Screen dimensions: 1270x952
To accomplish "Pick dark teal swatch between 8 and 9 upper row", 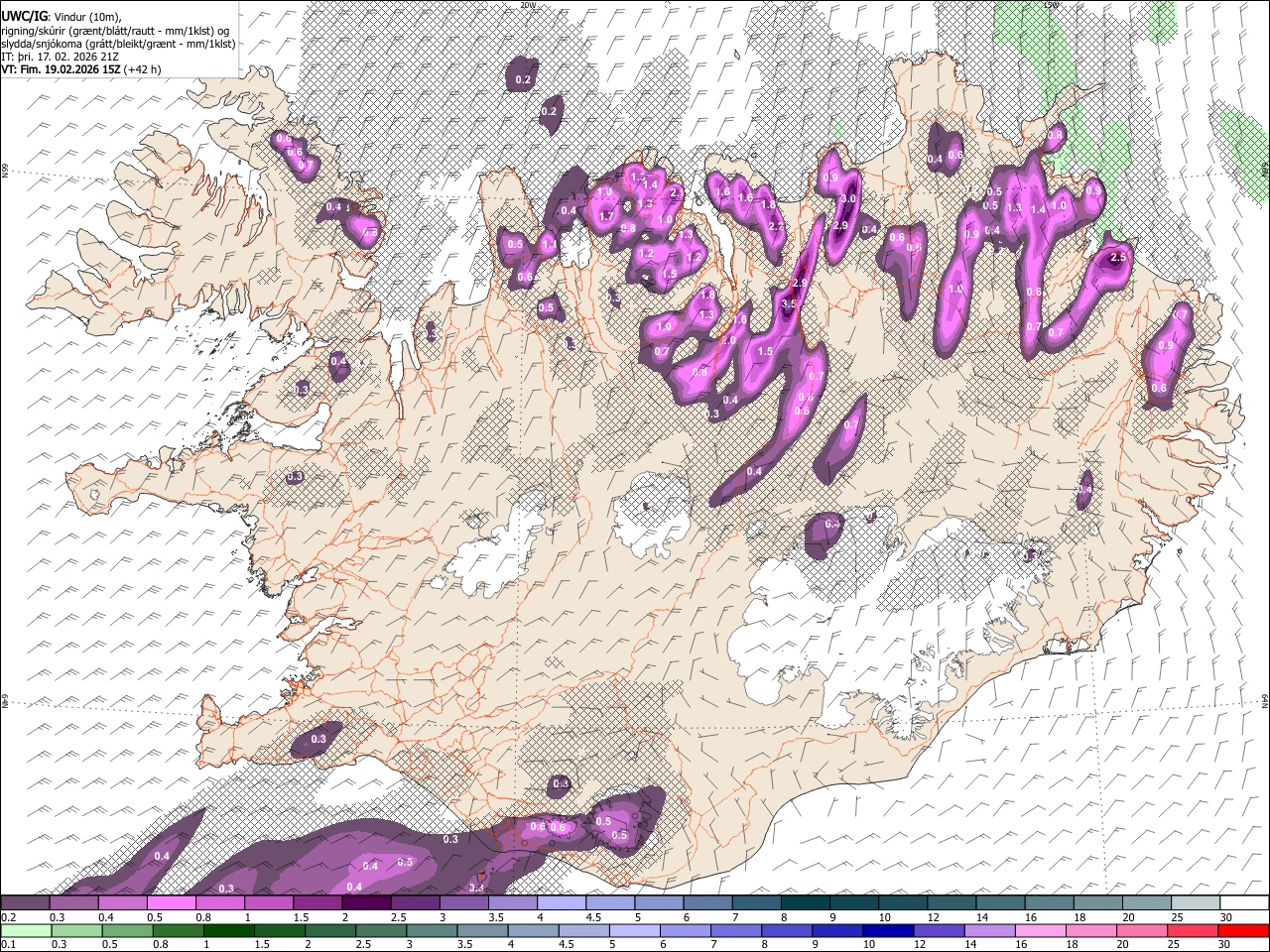I will (806, 903).
